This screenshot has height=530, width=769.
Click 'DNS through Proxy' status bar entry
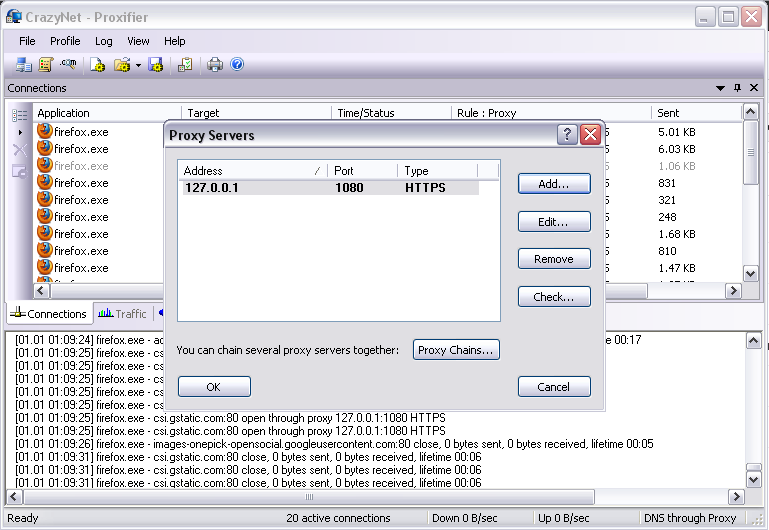click(690, 518)
